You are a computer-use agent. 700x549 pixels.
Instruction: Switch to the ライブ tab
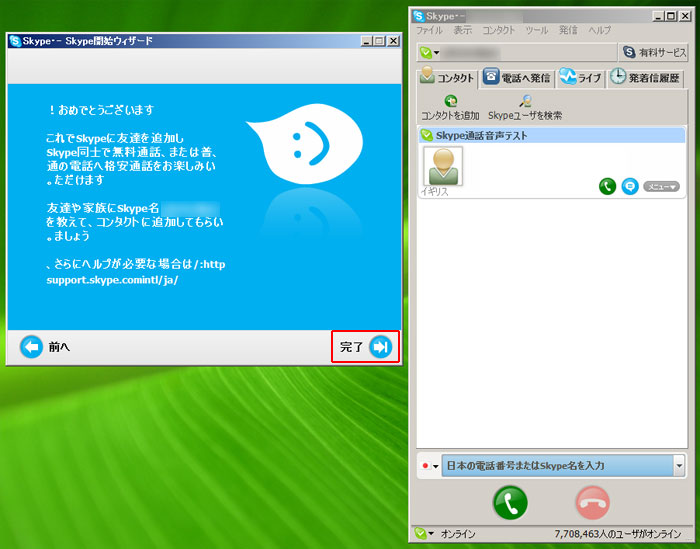tap(580, 78)
